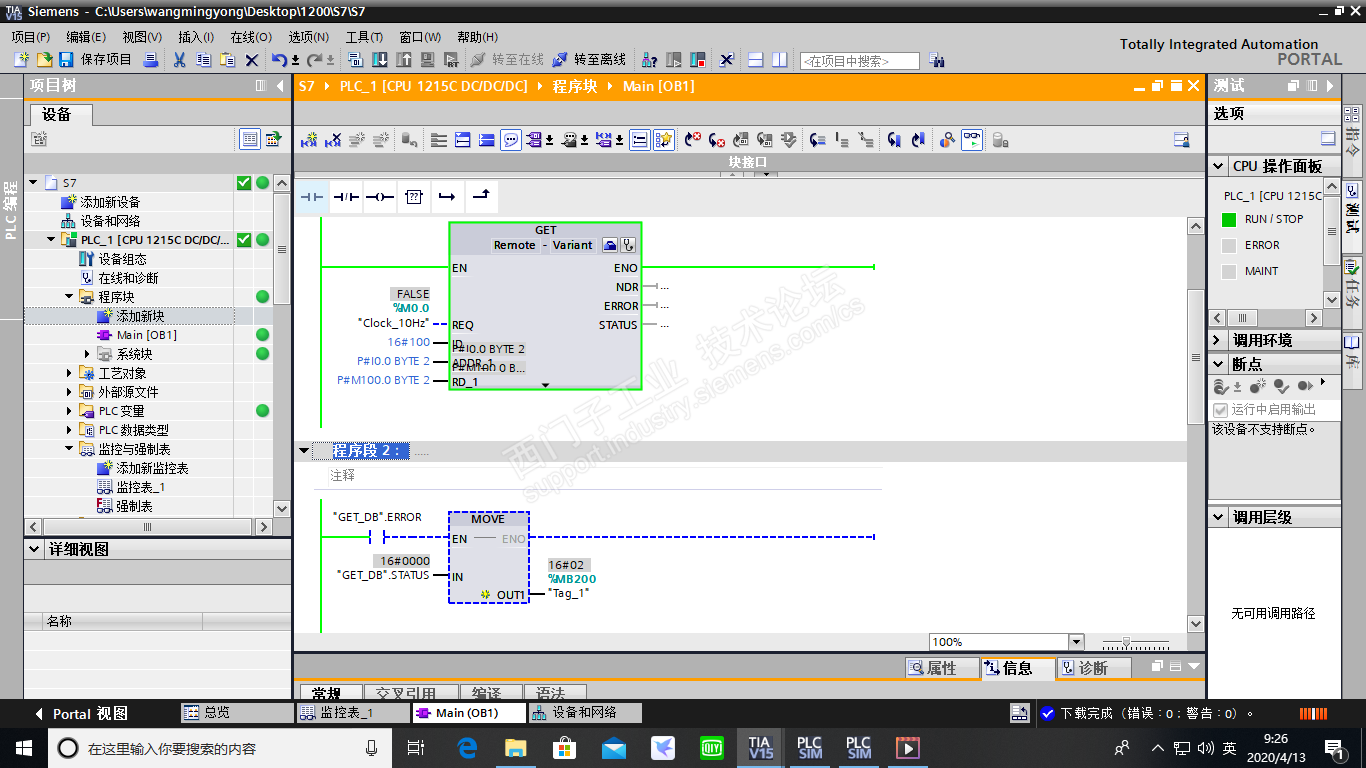This screenshot has height=768, width=1366.
Task: Insert an output coil instruction
Action: click(380, 197)
